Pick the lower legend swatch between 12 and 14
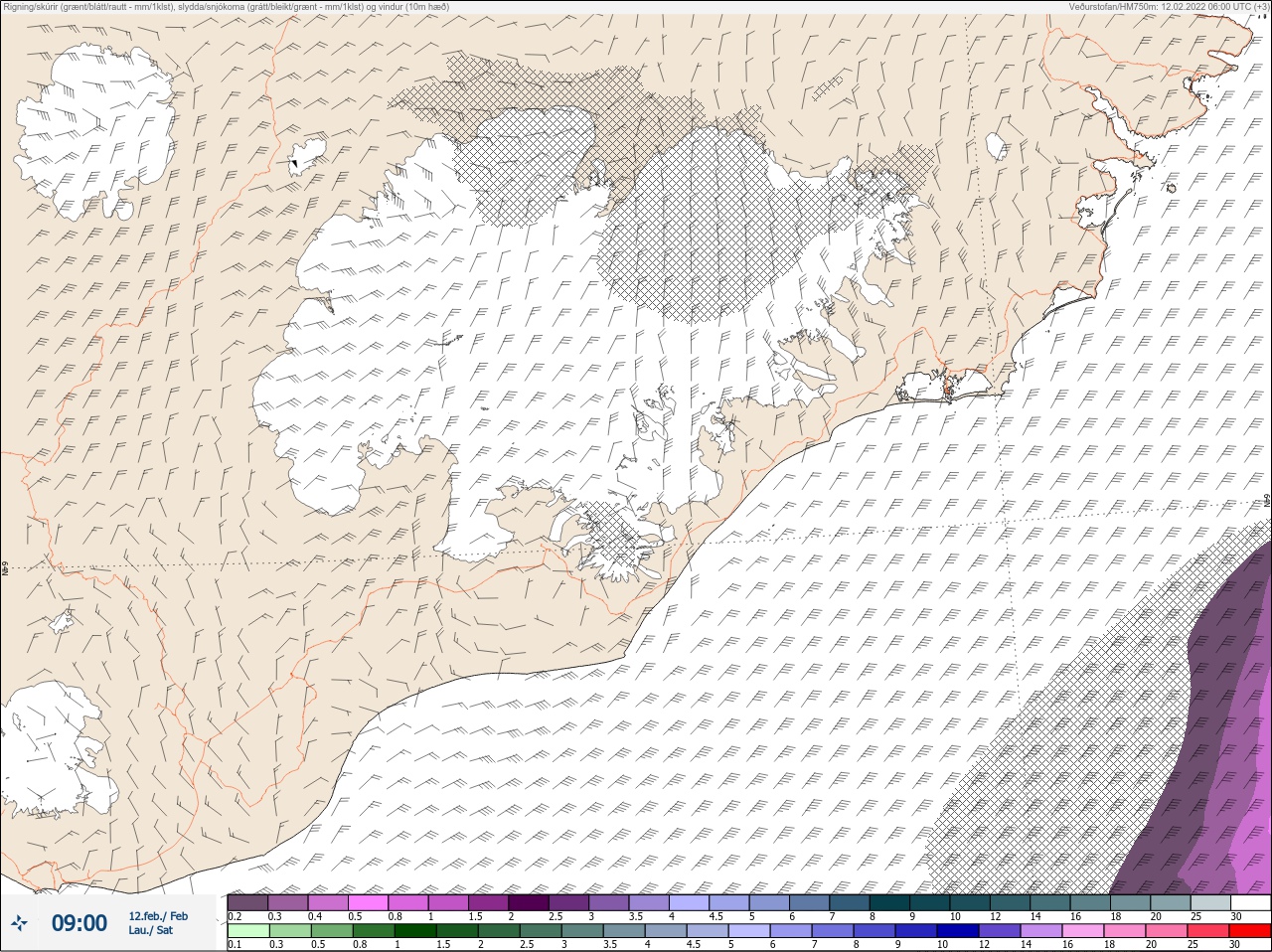Image resolution: width=1272 pixels, height=952 pixels. (x=1000, y=931)
